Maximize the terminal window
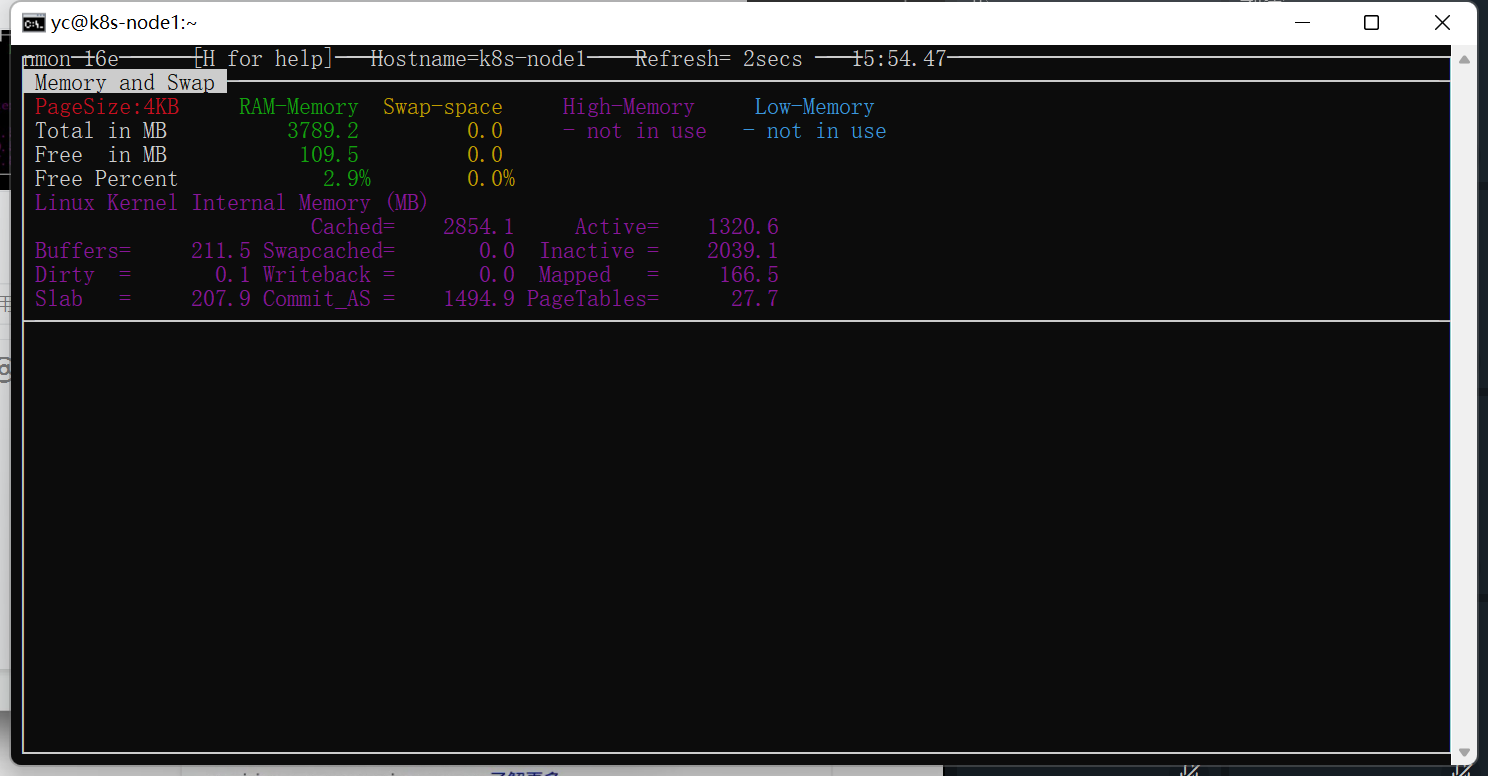This screenshot has width=1488, height=776. point(1371,22)
